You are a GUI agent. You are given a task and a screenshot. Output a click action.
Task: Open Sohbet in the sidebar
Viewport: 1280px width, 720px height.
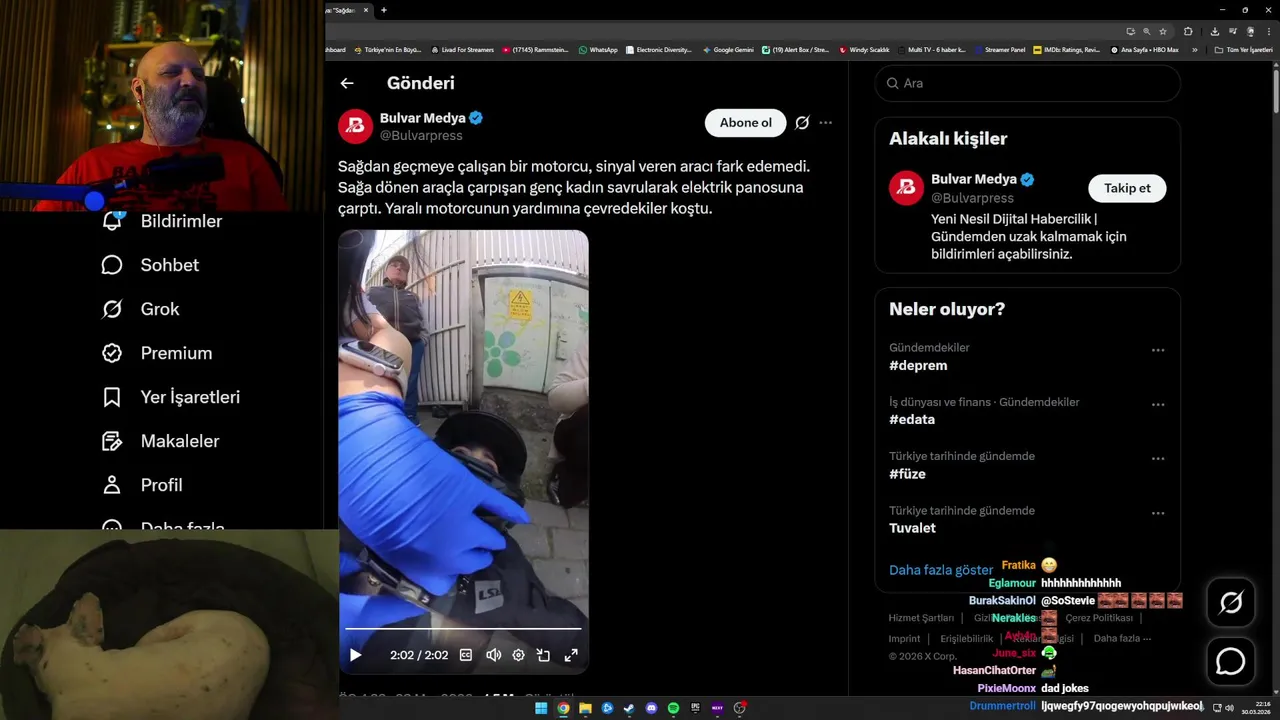(x=150, y=265)
